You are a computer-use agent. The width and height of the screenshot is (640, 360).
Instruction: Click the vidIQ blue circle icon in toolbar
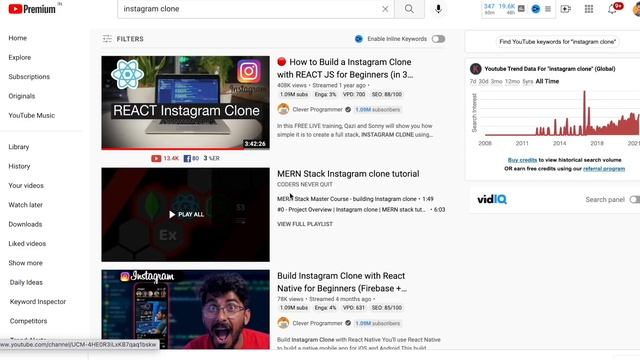(536, 9)
